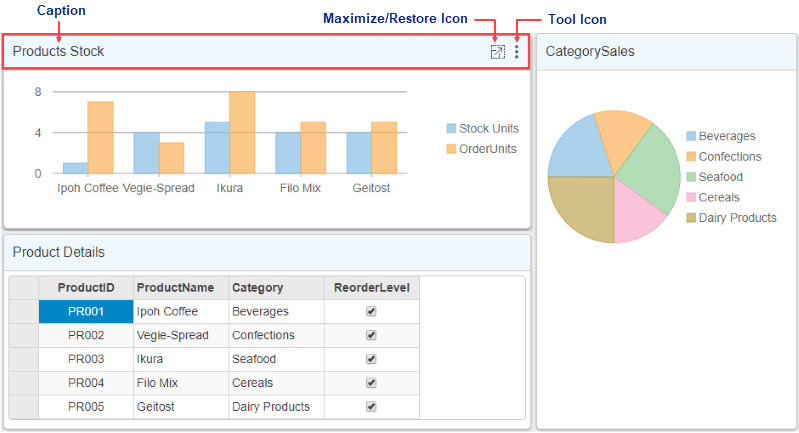Click the Product Details panel caption
The image size is (799, 433).
tap(58, 252)
